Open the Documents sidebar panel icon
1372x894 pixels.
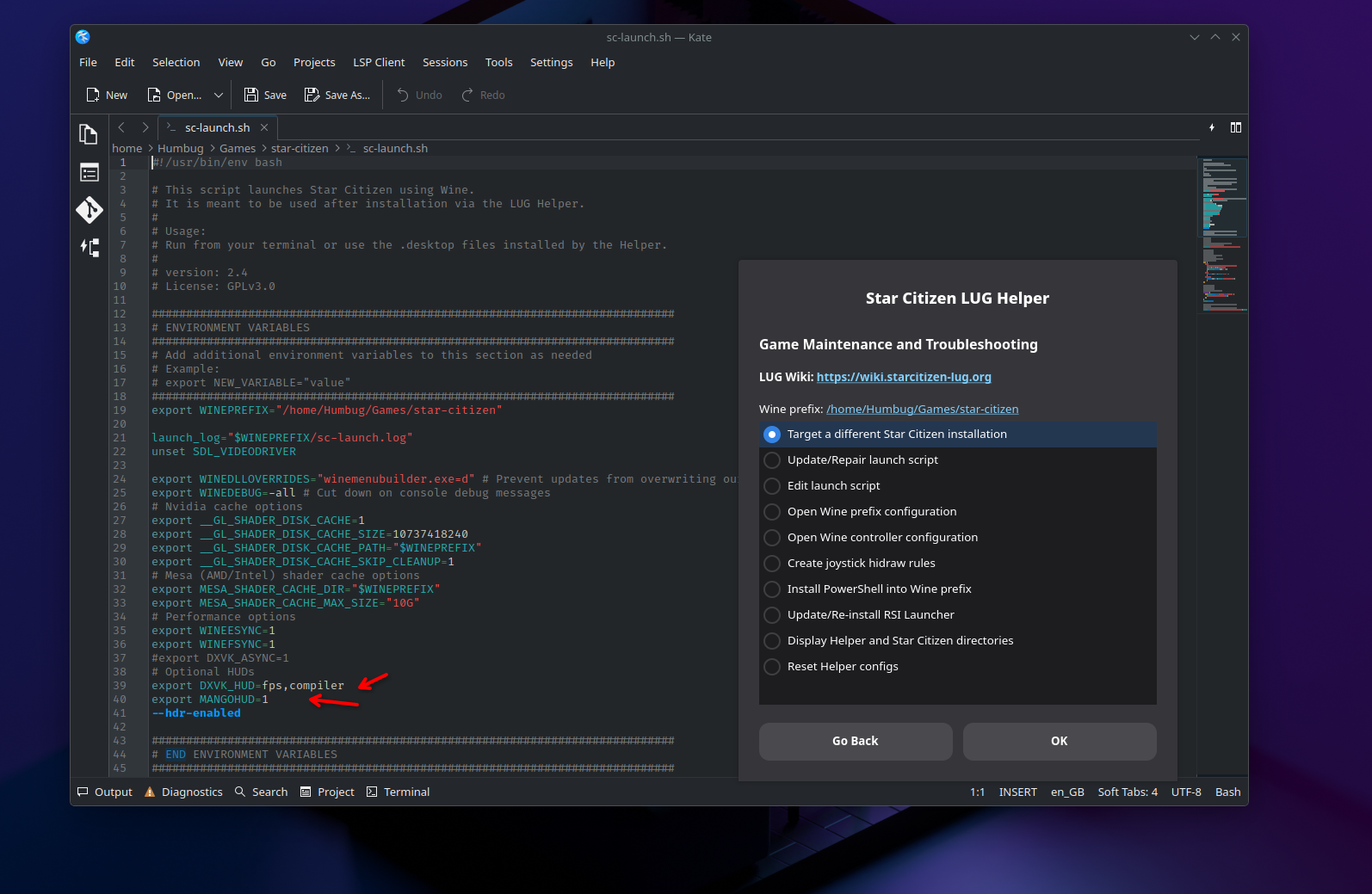pos(89,134)
